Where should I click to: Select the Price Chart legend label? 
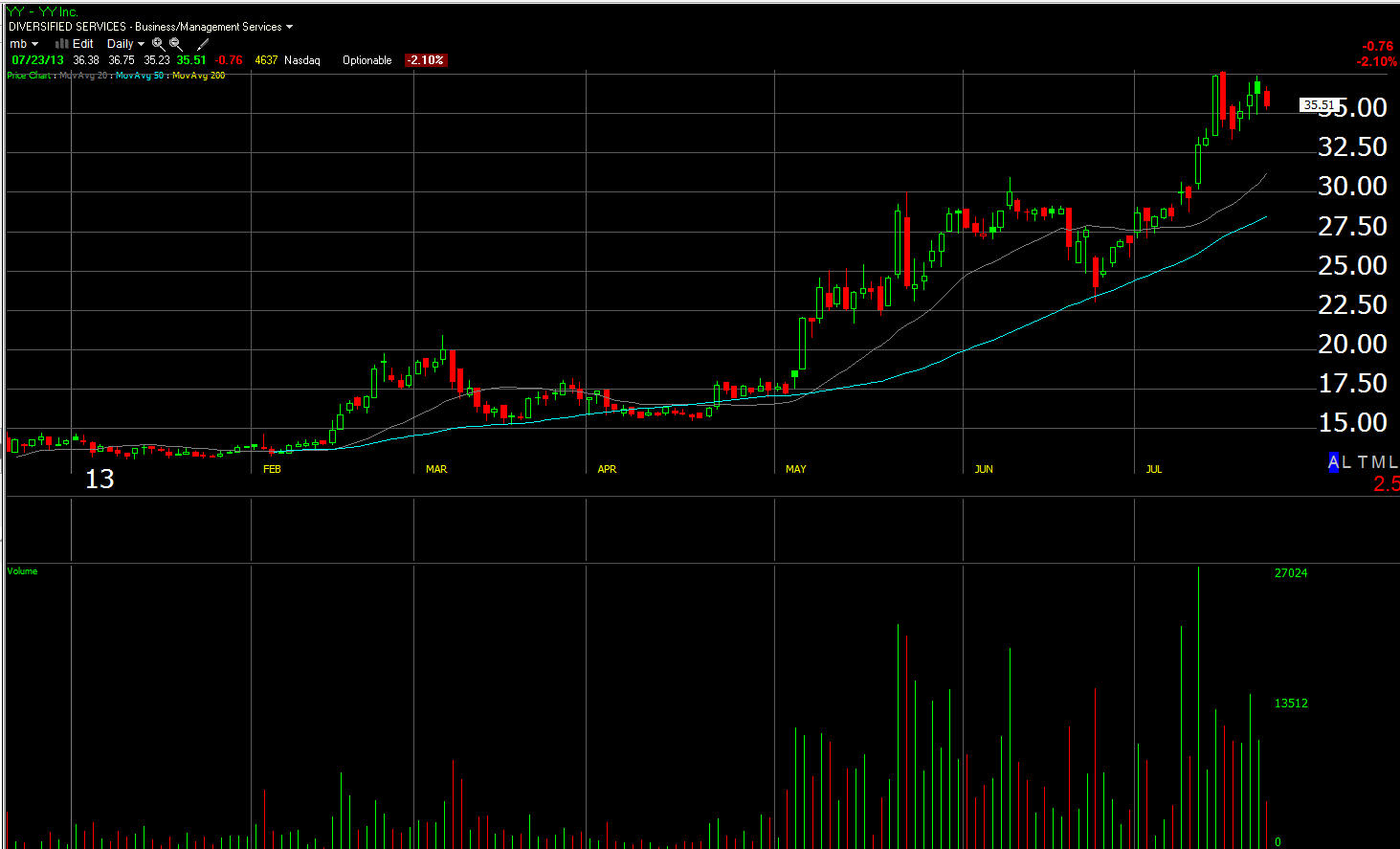29,76
